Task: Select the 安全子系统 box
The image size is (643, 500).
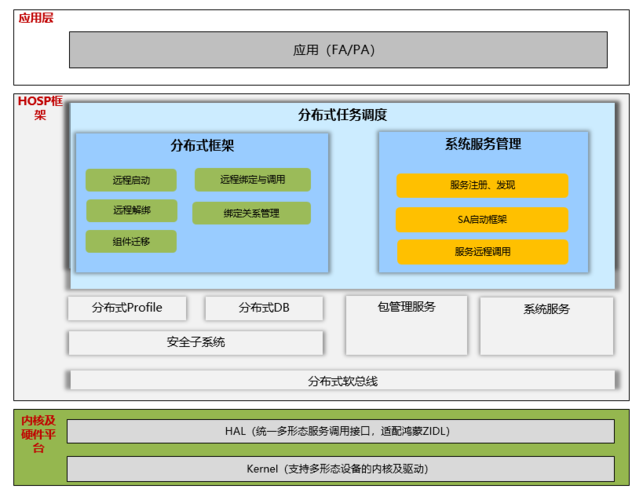Action: pos(196,342)
